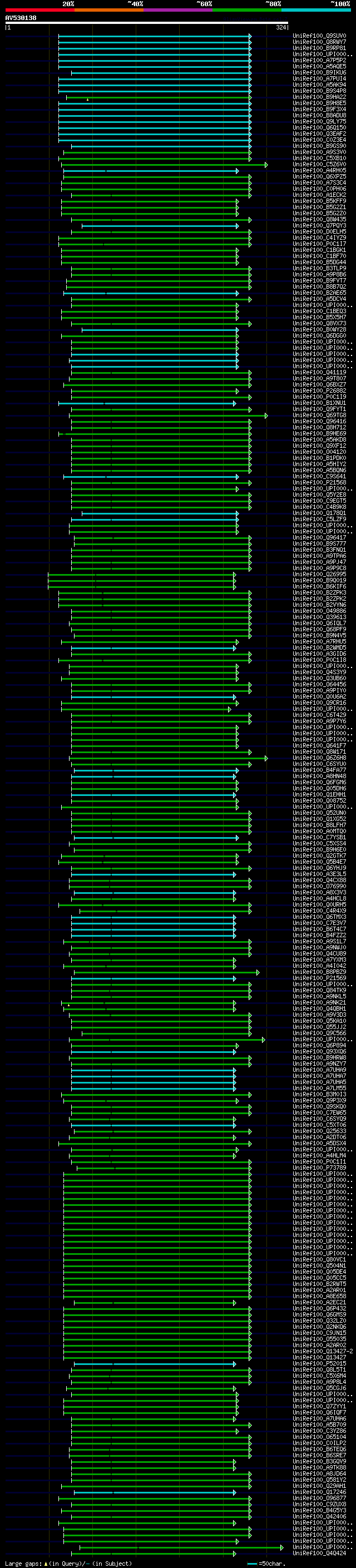Click hit label UniRef100_B5KFF9
356x1568 pixels.
319,201
